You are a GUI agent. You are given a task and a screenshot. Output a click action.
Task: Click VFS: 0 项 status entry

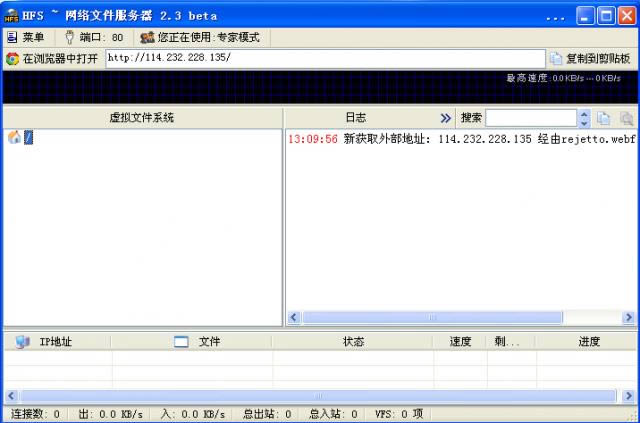click(399, 414)
